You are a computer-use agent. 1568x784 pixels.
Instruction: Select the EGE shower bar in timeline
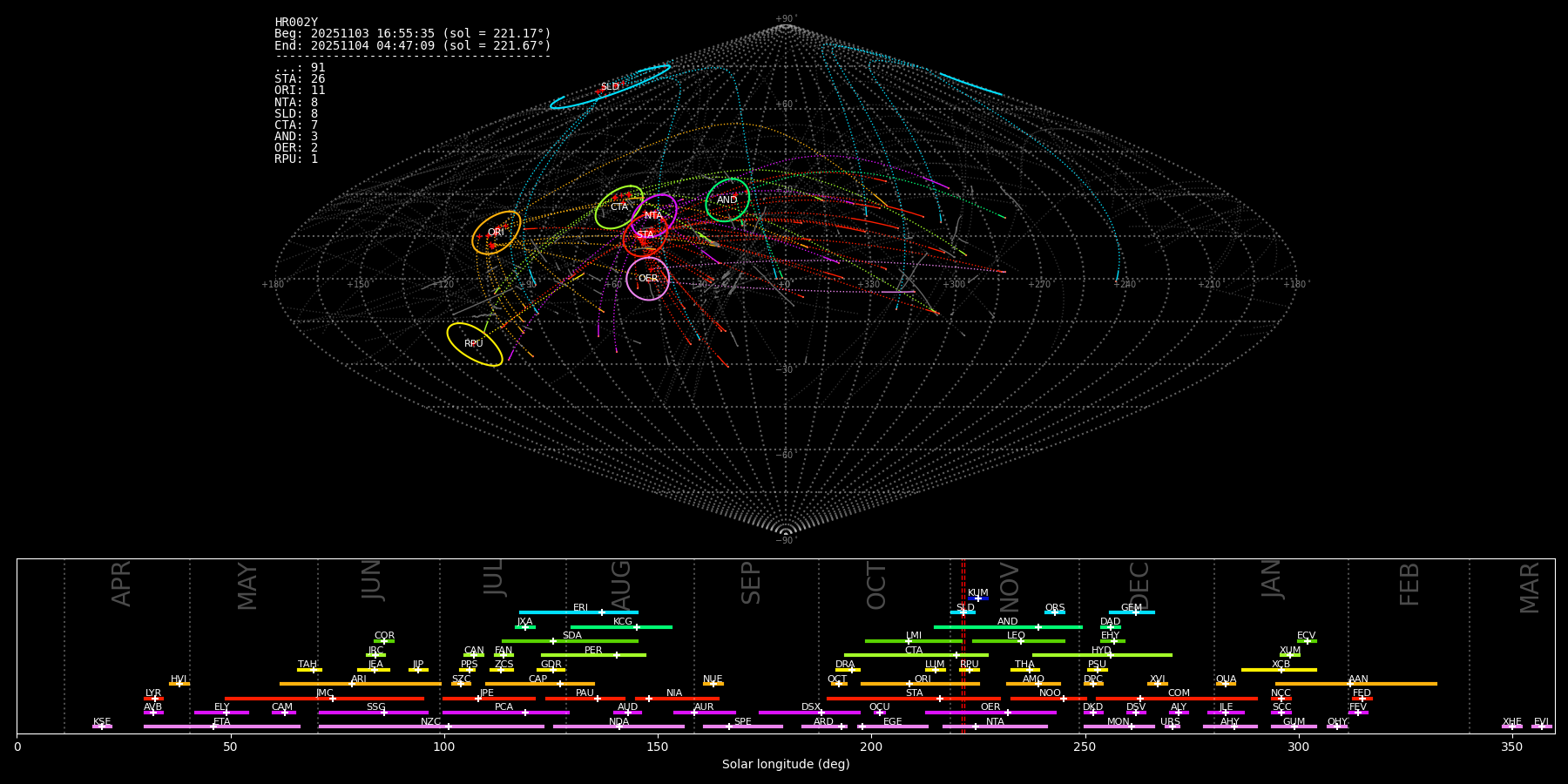point(893,727)
